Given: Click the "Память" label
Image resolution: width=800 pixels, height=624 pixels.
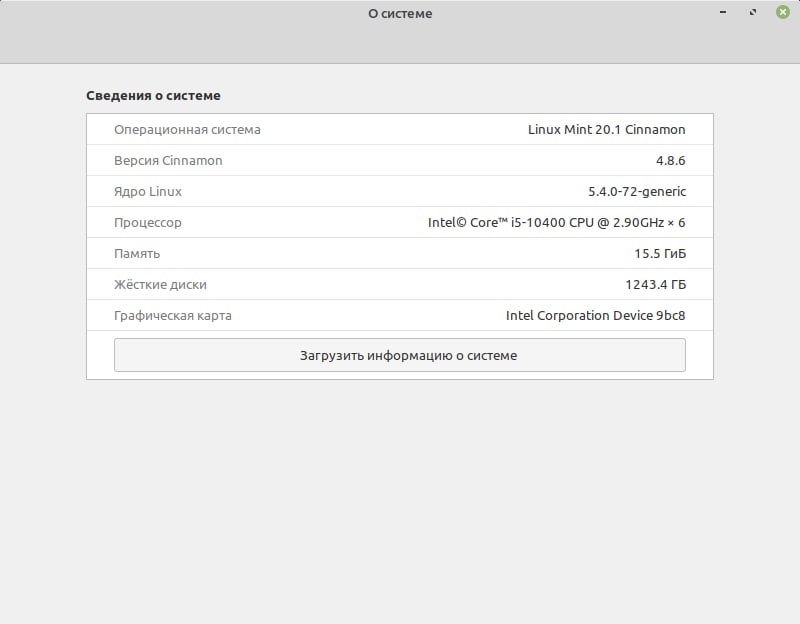Looking at the screenshot, I should [137, 254].
